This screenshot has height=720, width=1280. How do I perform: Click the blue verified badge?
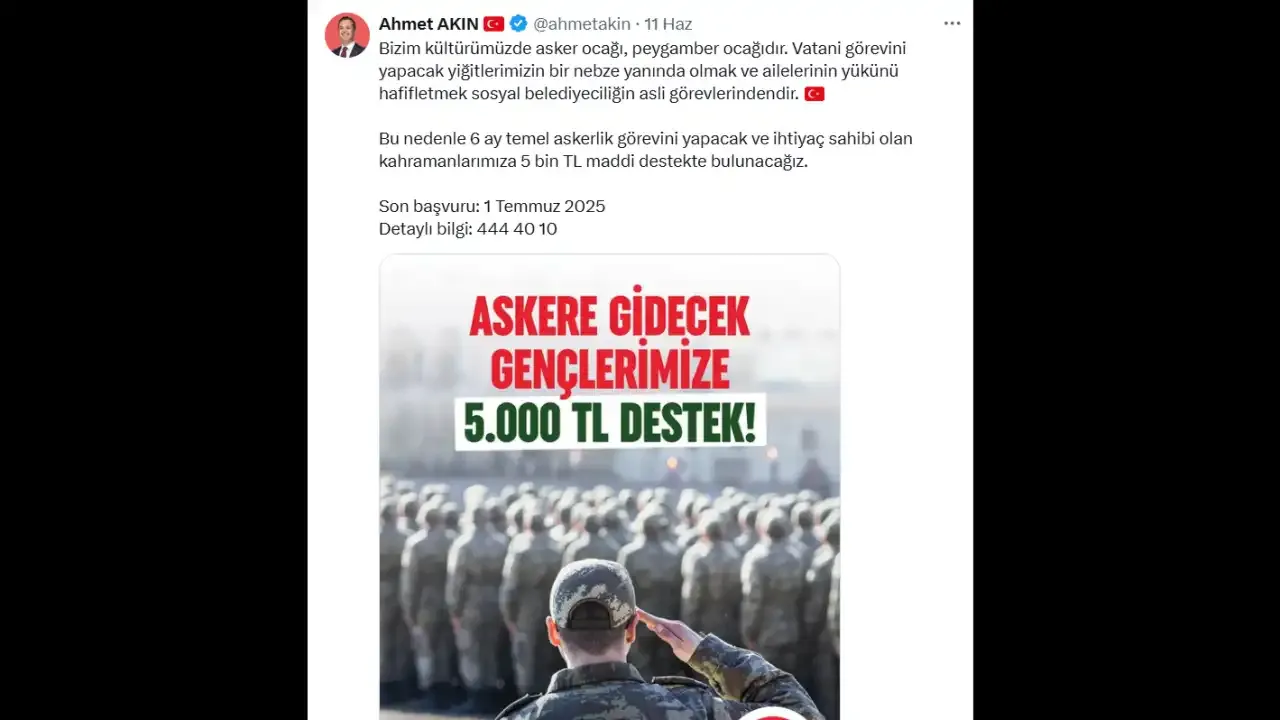click(519, 24)
